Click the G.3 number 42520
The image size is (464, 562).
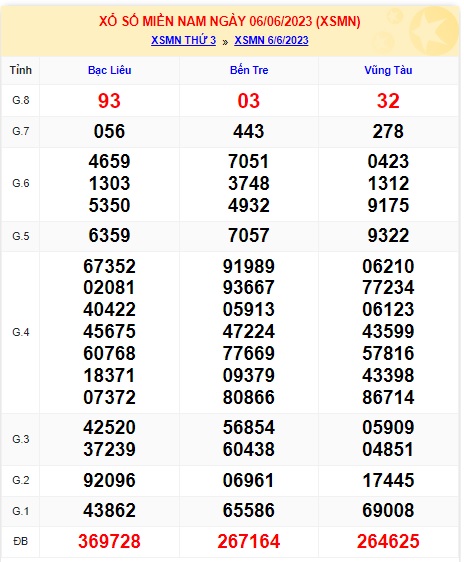pos(109,428)
